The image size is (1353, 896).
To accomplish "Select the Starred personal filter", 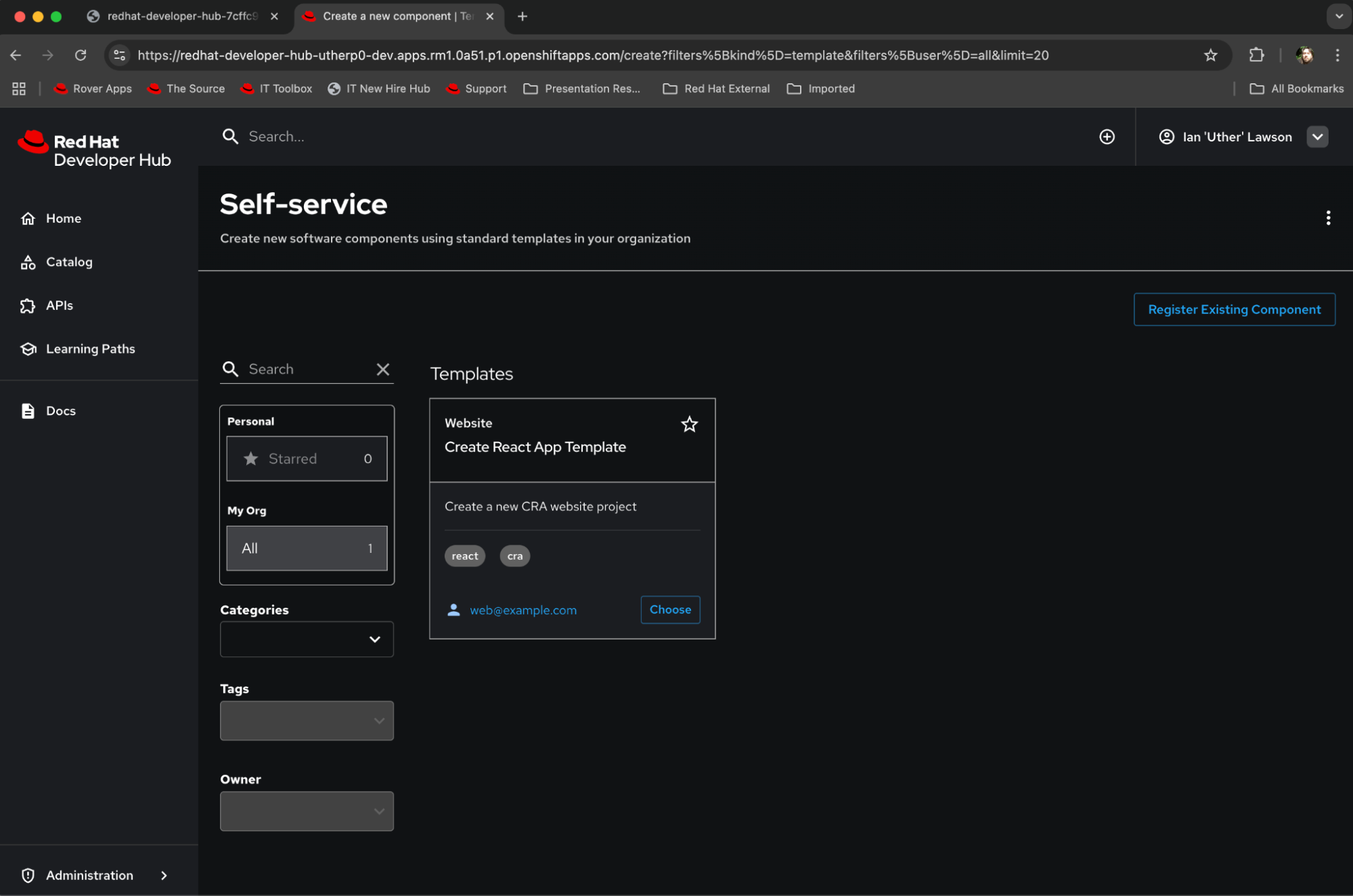I will point(307,459).
